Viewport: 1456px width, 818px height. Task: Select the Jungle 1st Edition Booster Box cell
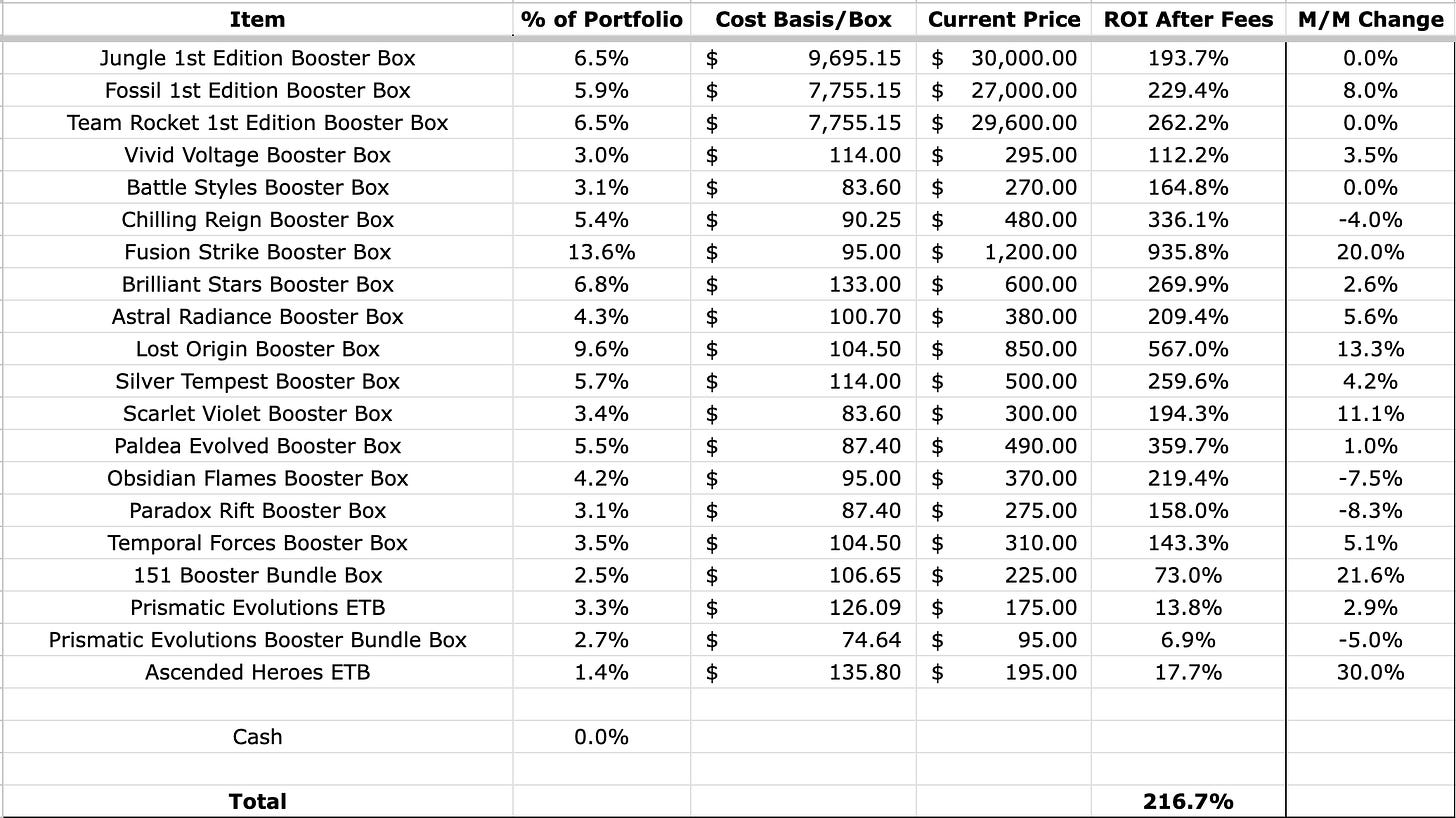tap(257, 58)
